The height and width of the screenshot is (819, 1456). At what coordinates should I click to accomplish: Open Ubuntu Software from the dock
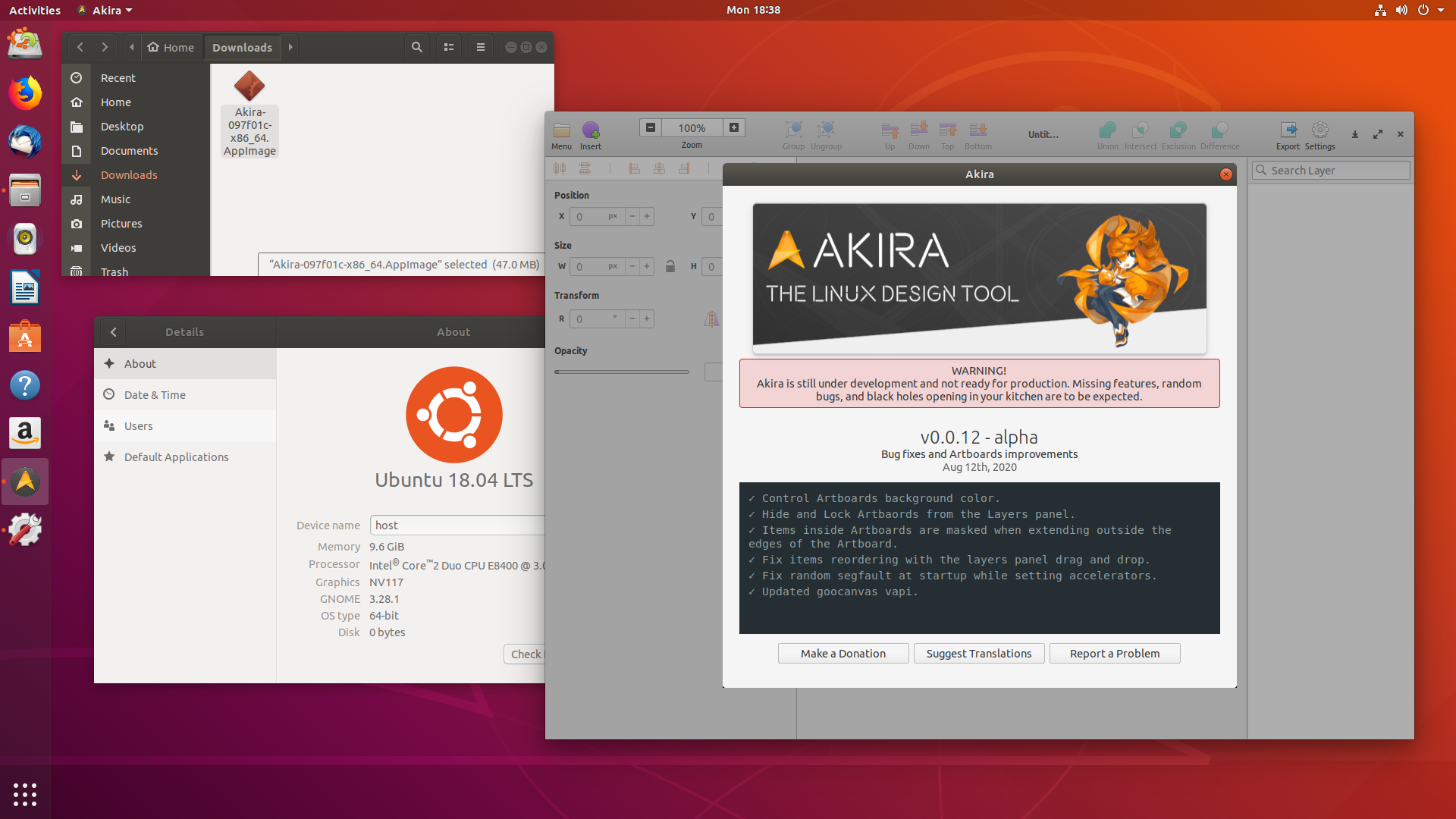(x=25, y=336)
